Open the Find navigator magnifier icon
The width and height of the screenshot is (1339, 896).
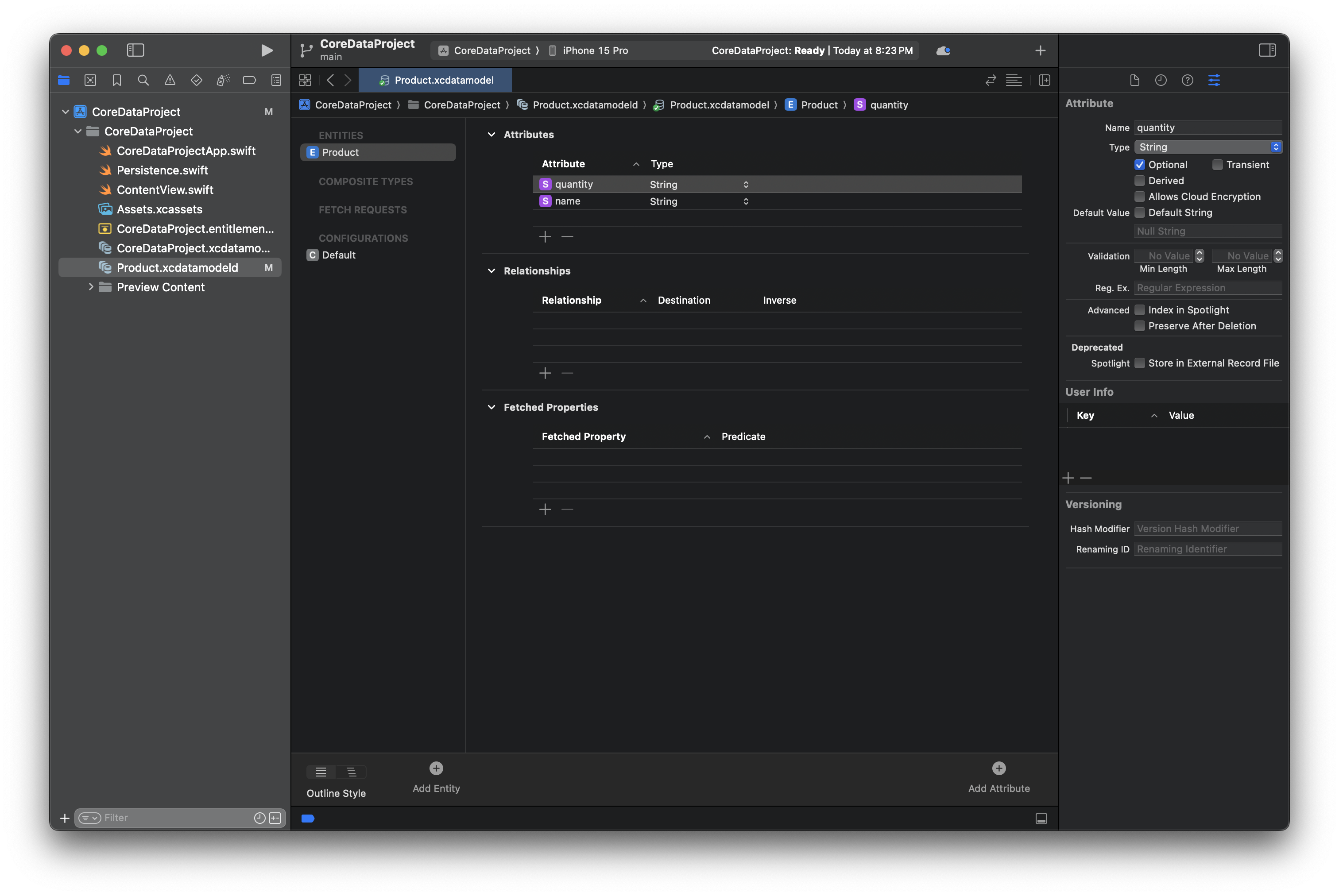coord(143,81)
